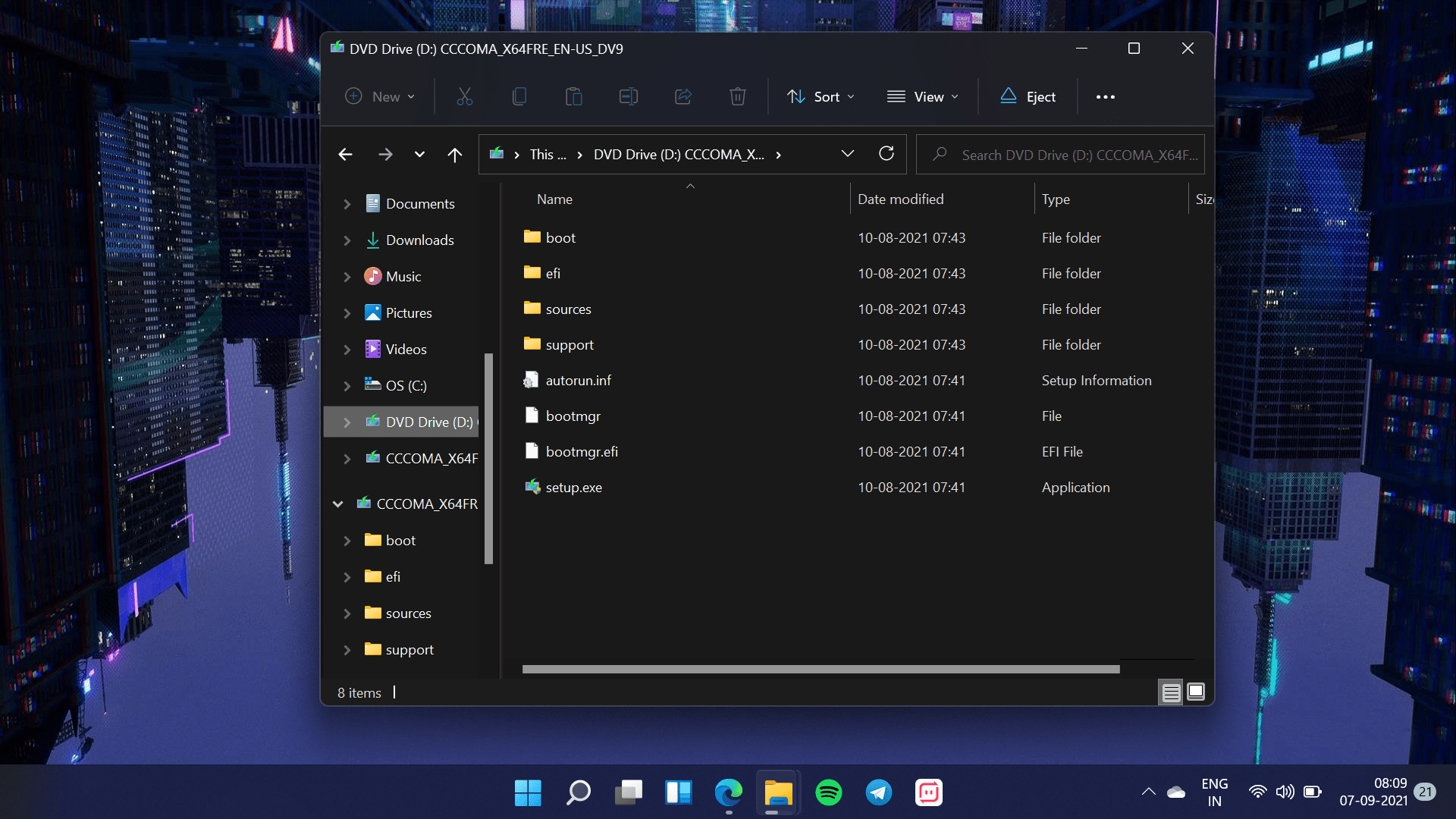Click the Rename icon in toolbar
1456x819 pixels.
pyautogui.click(x=629, y=97)
